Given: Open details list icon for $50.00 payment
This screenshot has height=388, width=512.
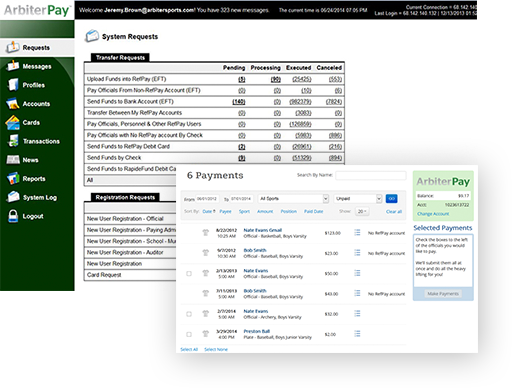Looking at the screenshot, I should pos(357,273).
